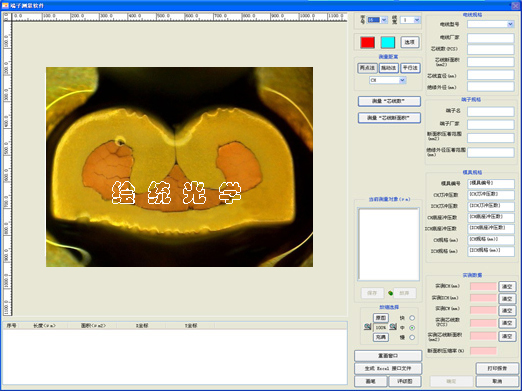Click the area (面积 μm2) column header
The height and width of the screenshot is (391, 522).
click(93, 326)
